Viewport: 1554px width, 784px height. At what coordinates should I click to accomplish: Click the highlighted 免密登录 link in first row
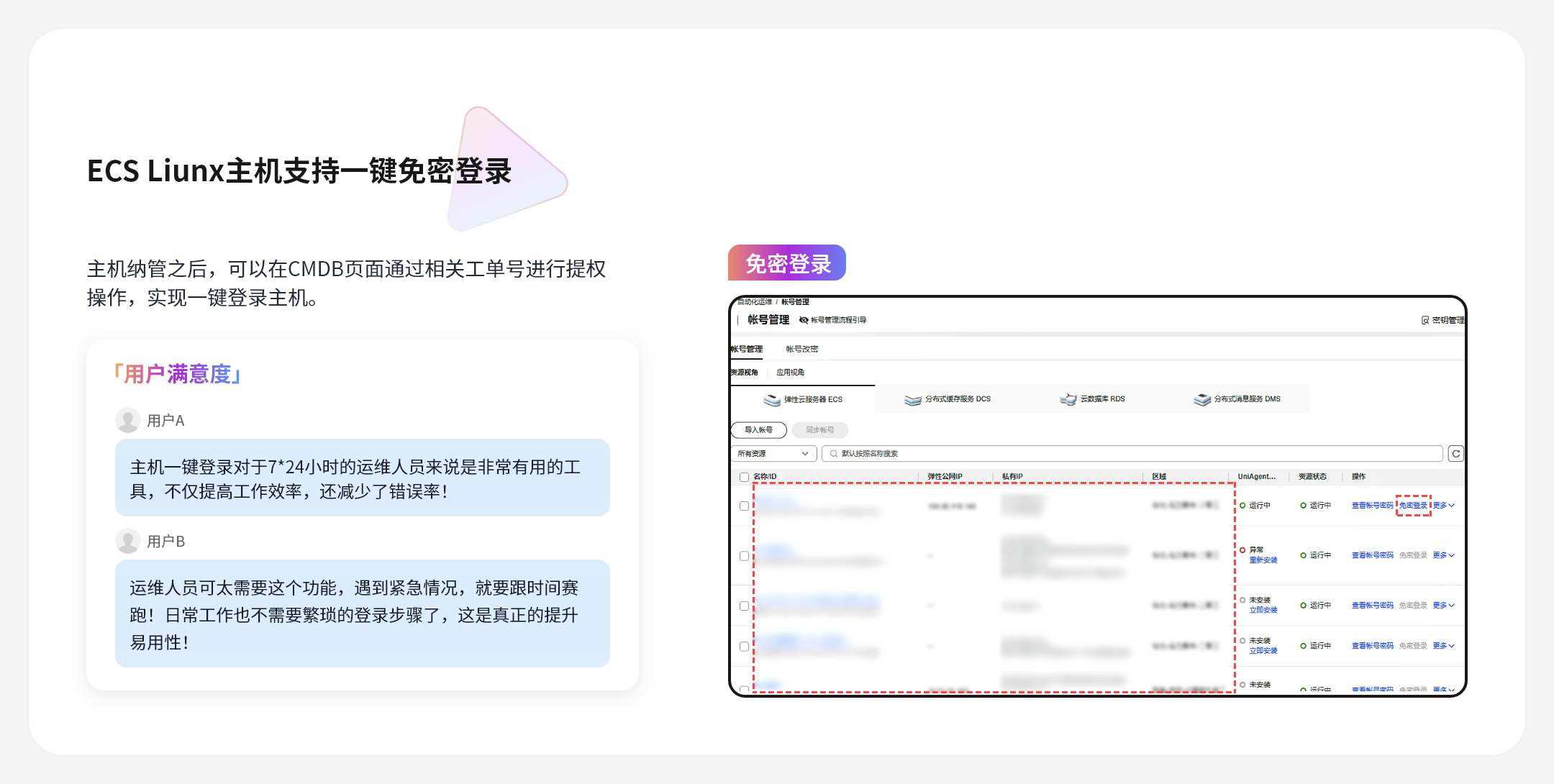pyautogui.click(x=1413, y=506)
